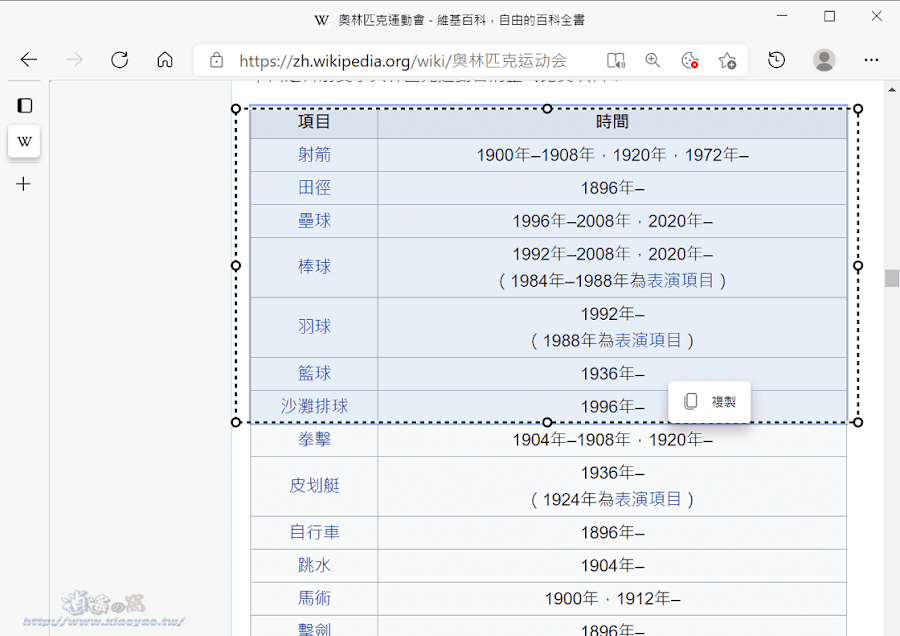Open browsing history icon
The width and height of the screenshot is (900, 636).
point(776,60)
